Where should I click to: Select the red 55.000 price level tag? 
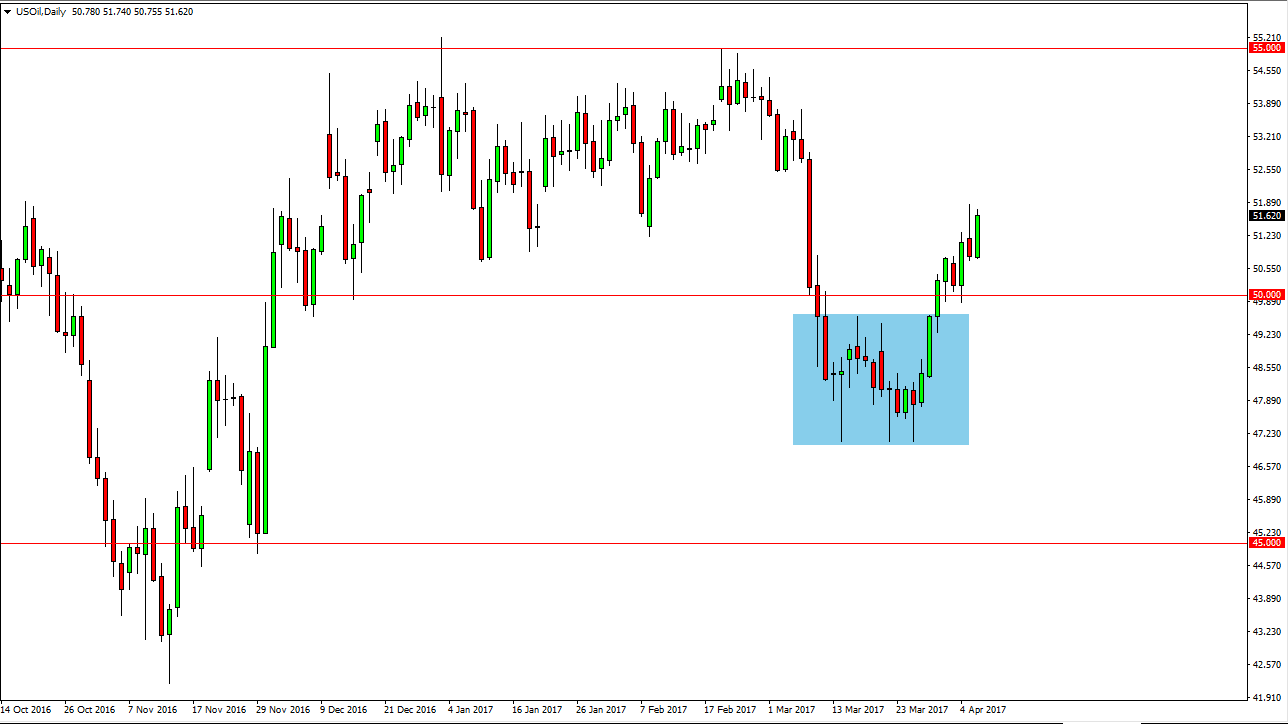point(1266,48)
